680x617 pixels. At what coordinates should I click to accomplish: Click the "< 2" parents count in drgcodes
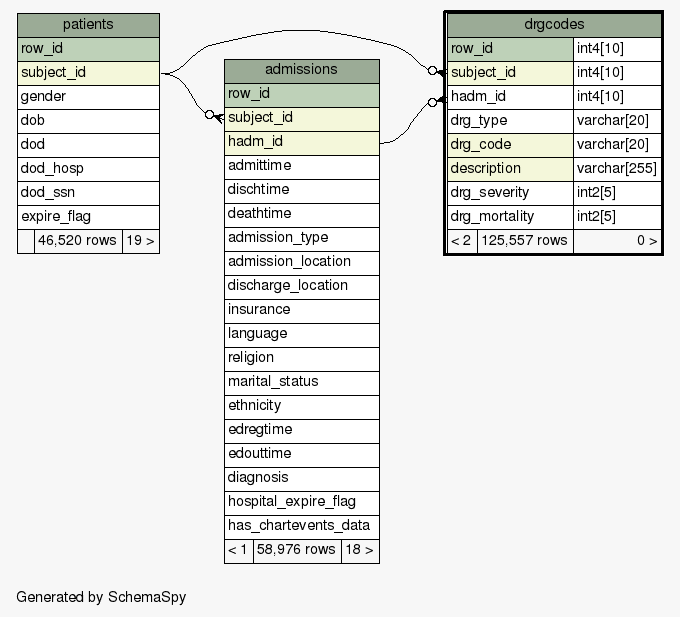click(x=461, y=240)
